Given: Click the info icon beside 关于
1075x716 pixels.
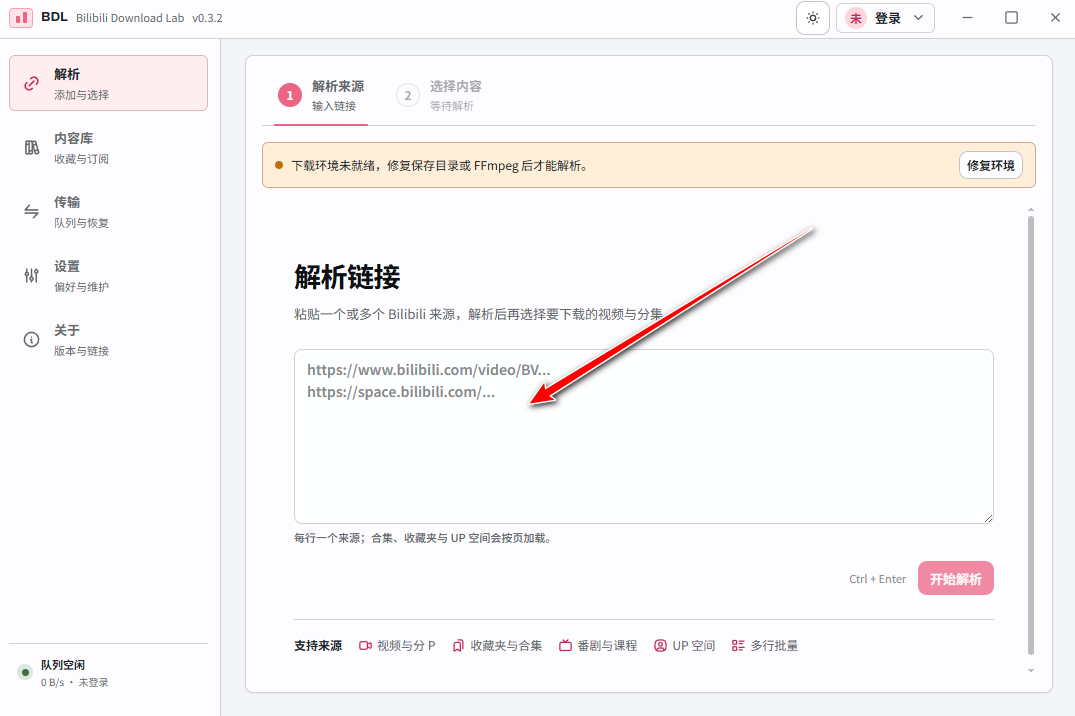Looking at the screenshot, I should click(32, 339).
